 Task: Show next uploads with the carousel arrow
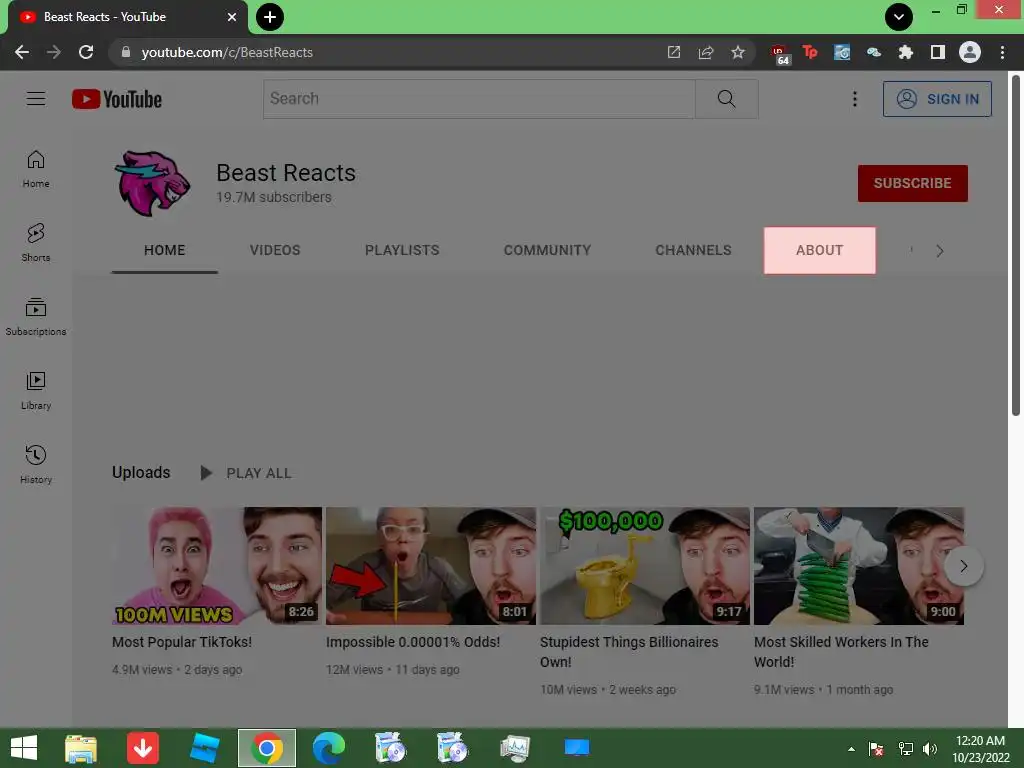tap(963, 566)
